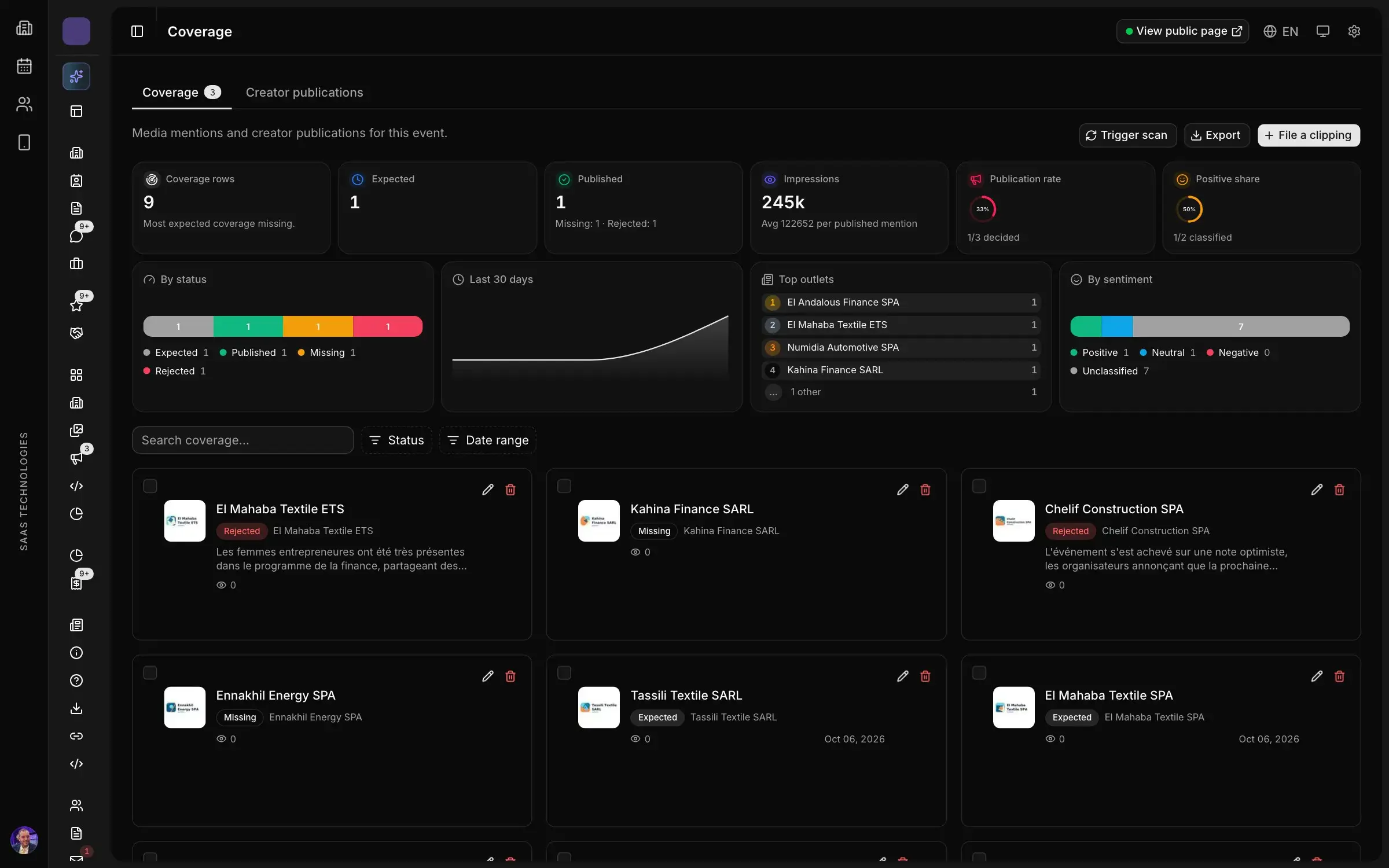Select the El Mahaba Textile ETS checkbox

(x=150, y=486)
